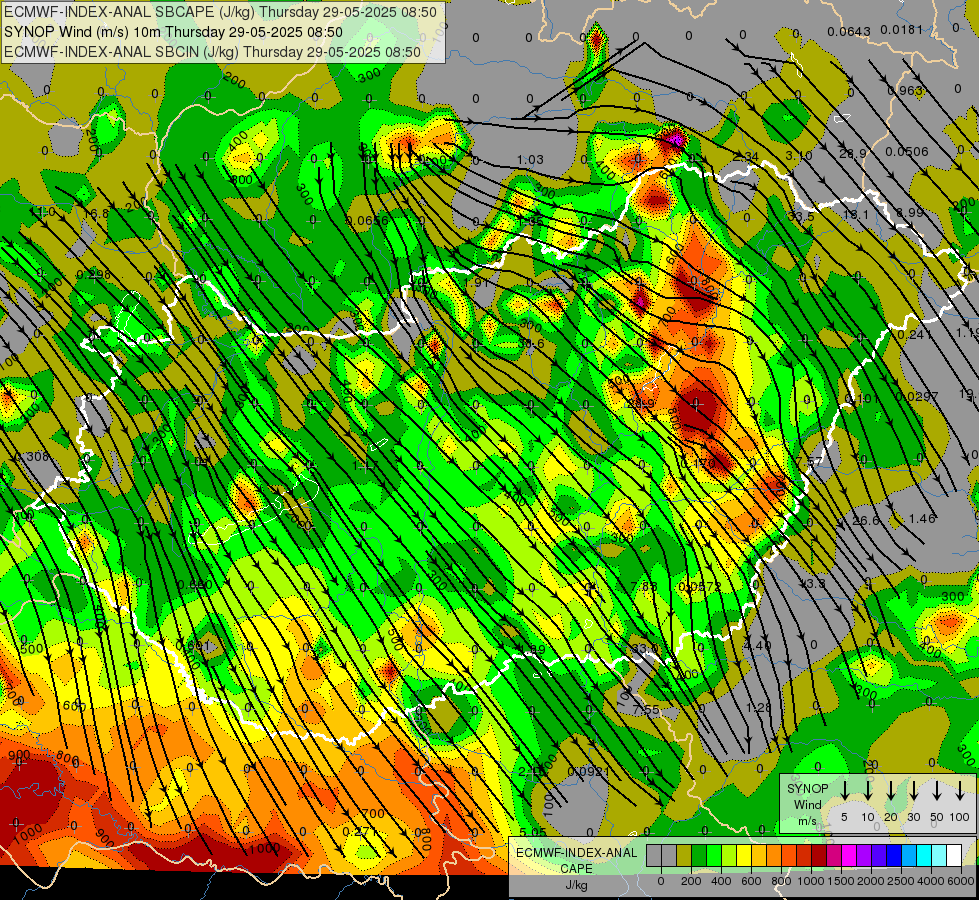Pick the dark green CAPE legend swatch
979x900 pixels.
coord(699,856)
